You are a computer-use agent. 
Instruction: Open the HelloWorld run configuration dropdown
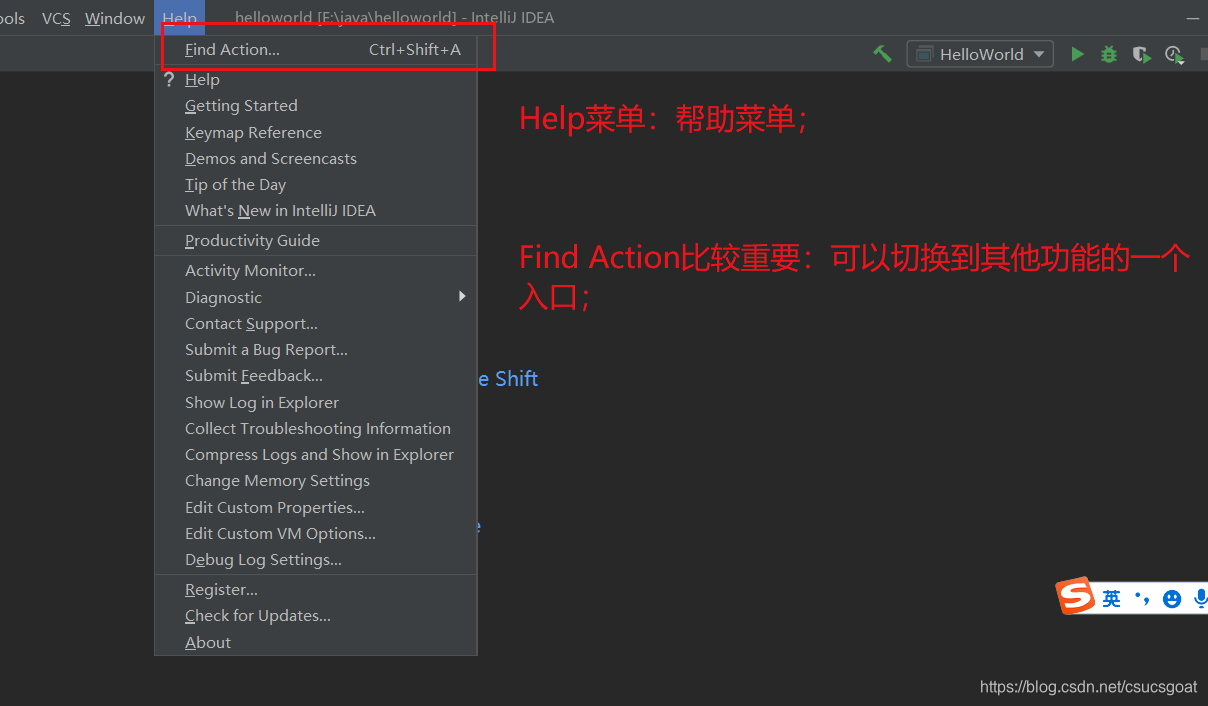coord(980,54)
